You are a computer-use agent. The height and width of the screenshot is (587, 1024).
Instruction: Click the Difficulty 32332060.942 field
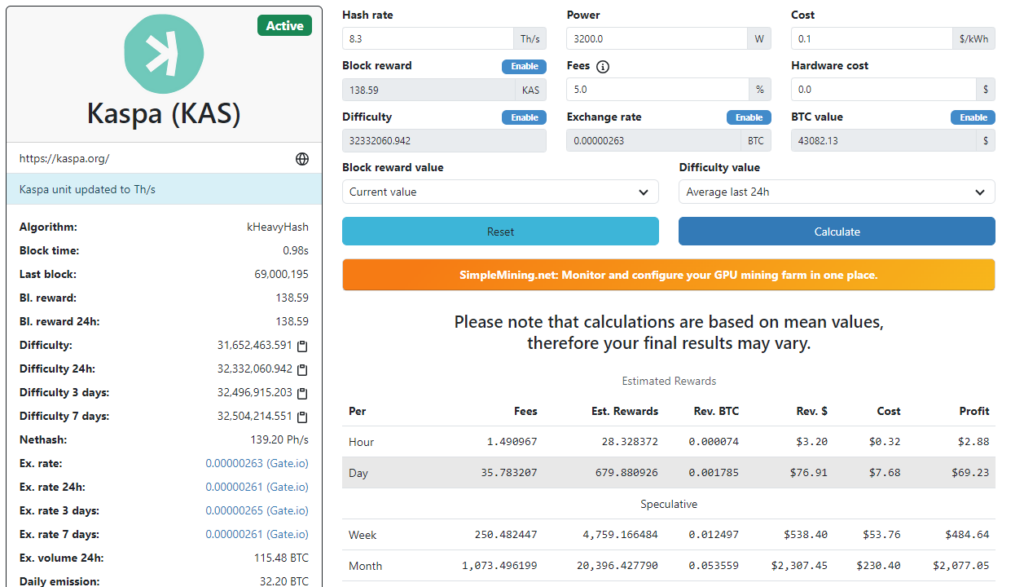point(444,140)
